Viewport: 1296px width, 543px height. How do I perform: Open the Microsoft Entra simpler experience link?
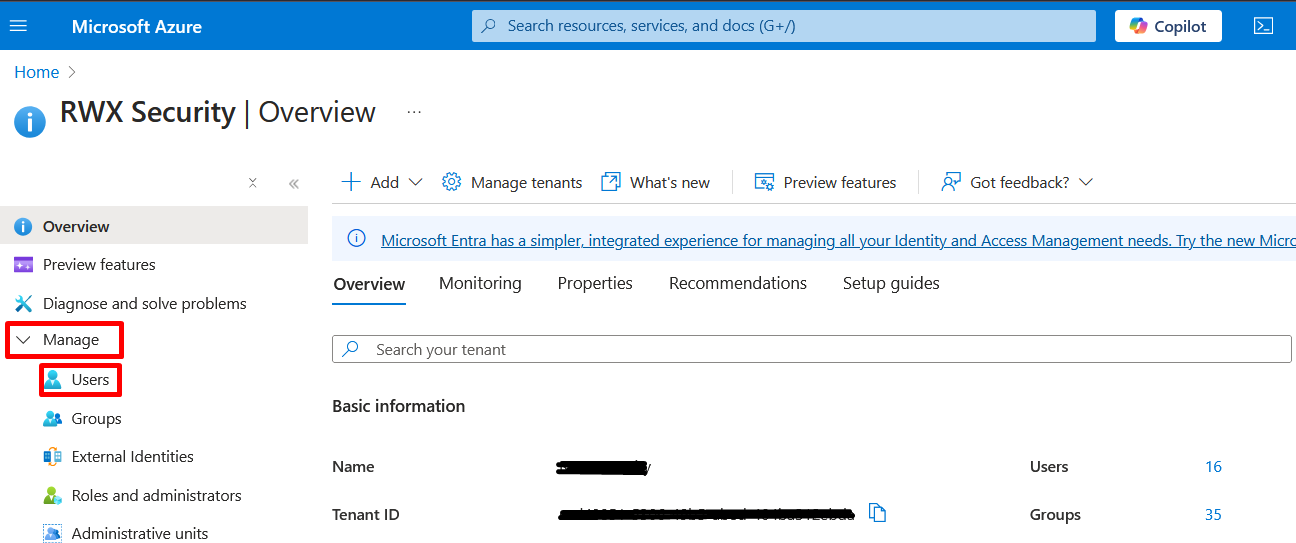click(838, 240)
